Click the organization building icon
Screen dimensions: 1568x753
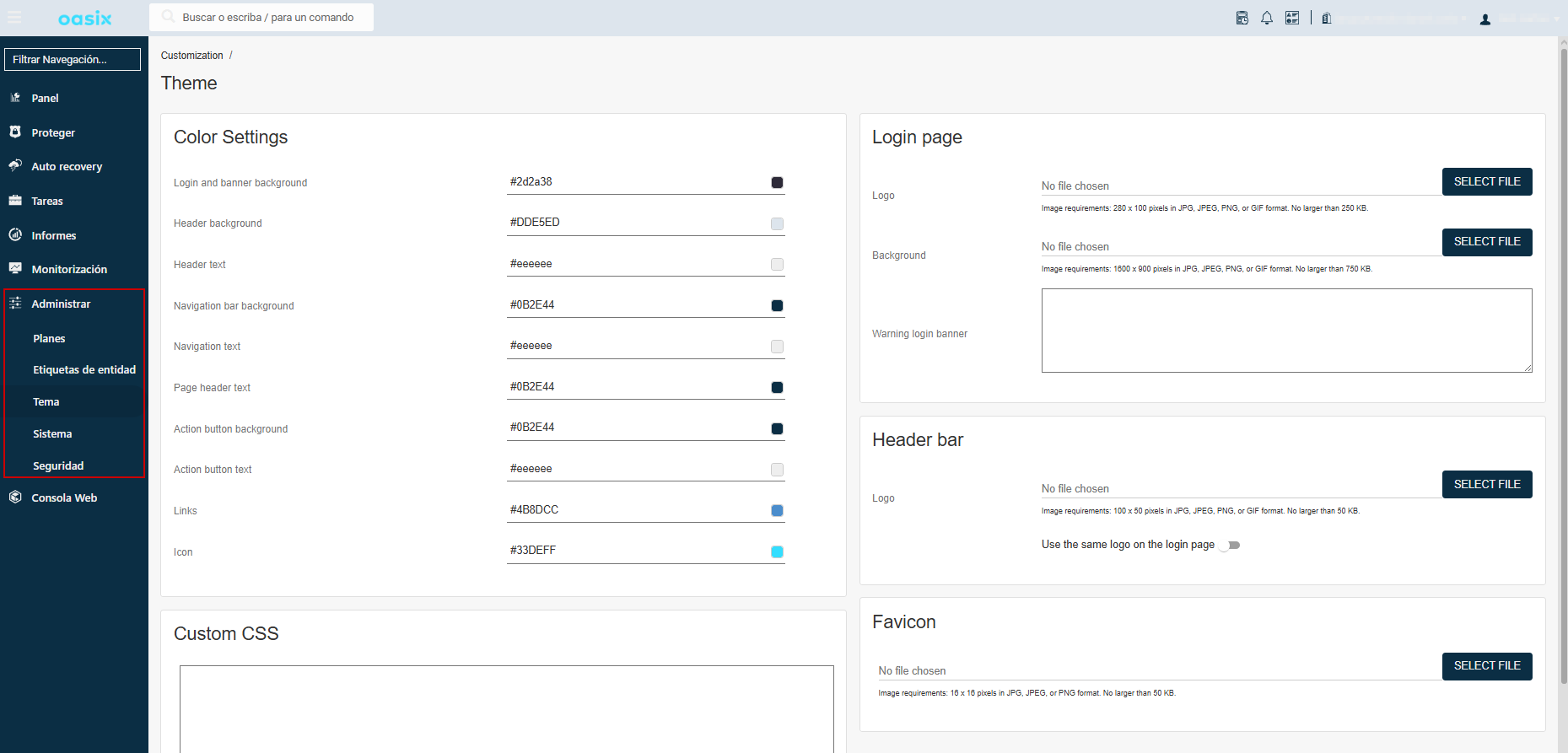coord(1326,19)
